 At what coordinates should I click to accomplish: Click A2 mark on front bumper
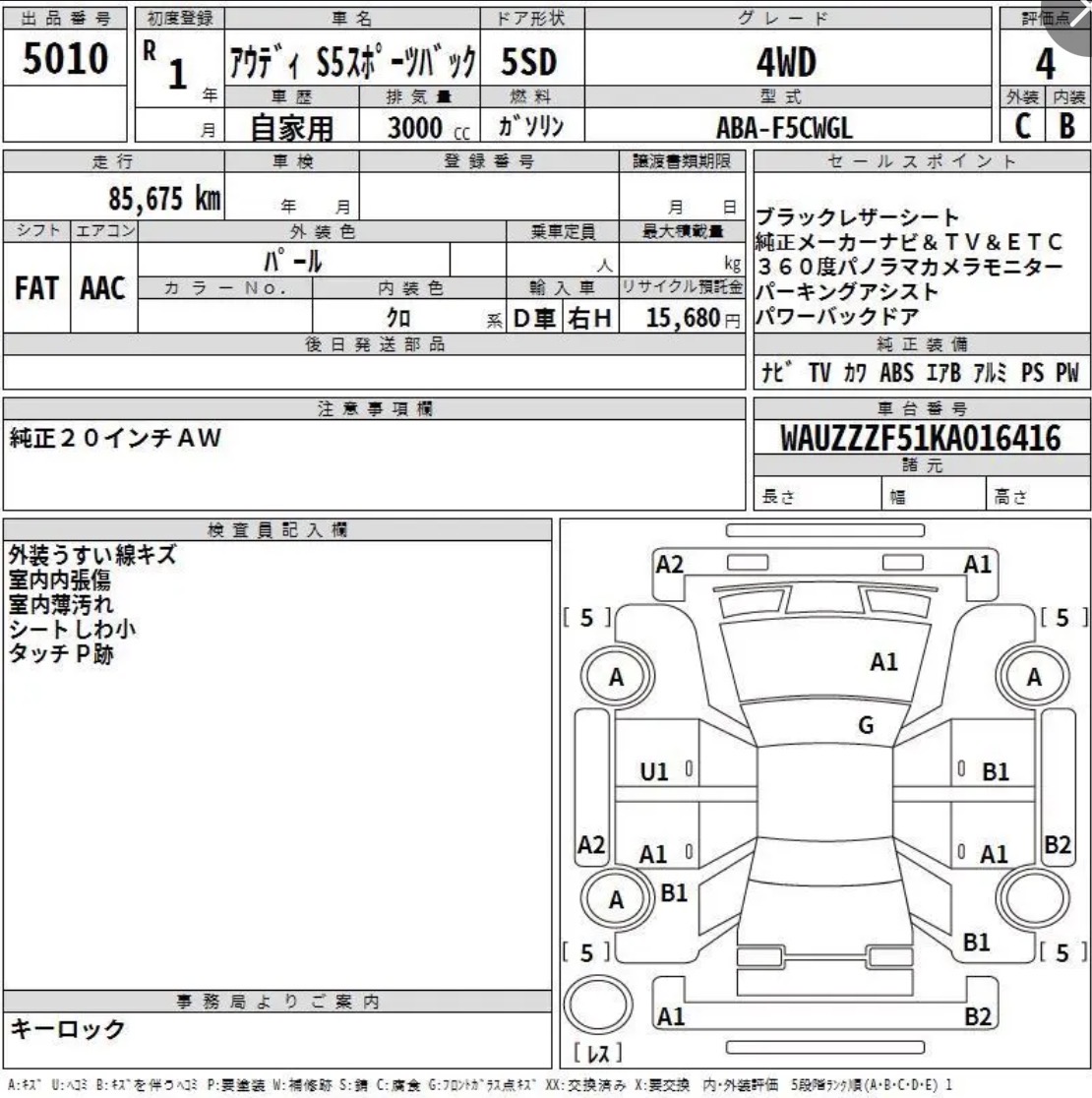[669, 565]
